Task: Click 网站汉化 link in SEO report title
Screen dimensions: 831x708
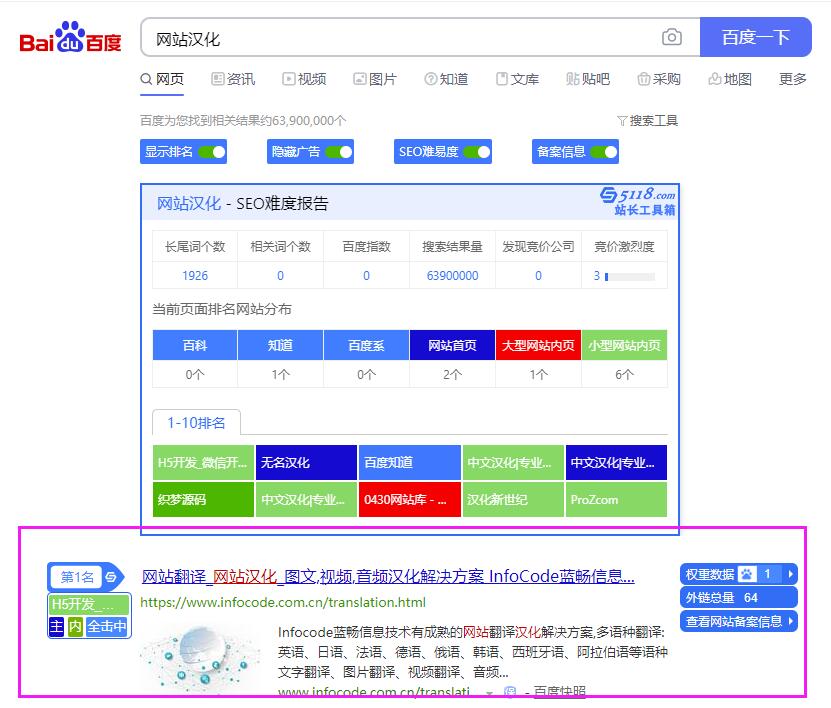Action: [189, 203]
